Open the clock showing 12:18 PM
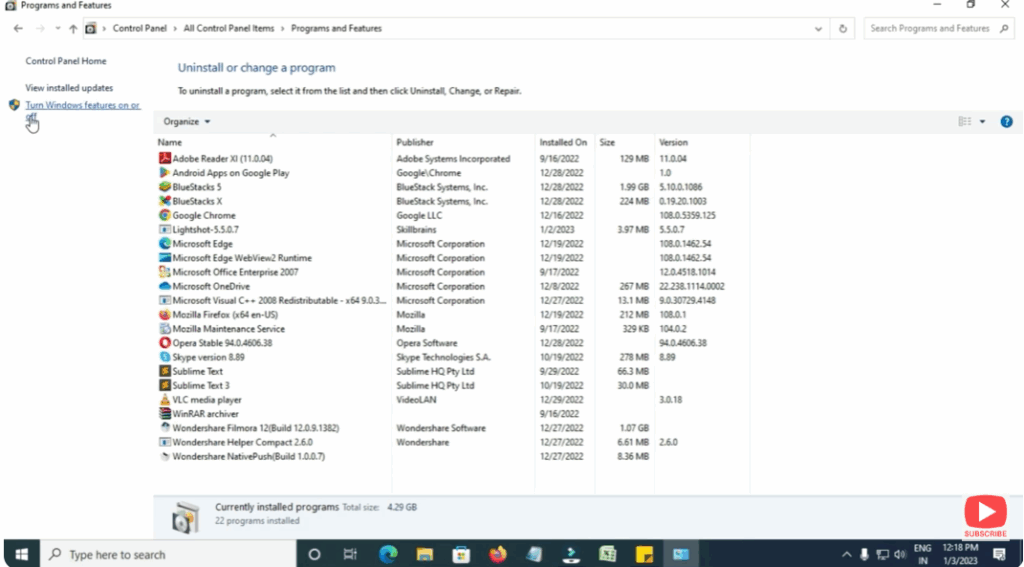 click(x=961, y=554)
